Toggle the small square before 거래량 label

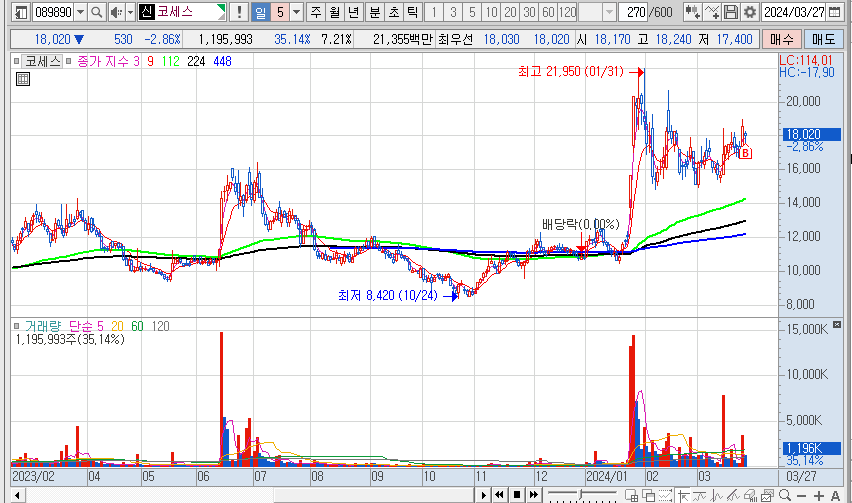click(16, 326)
